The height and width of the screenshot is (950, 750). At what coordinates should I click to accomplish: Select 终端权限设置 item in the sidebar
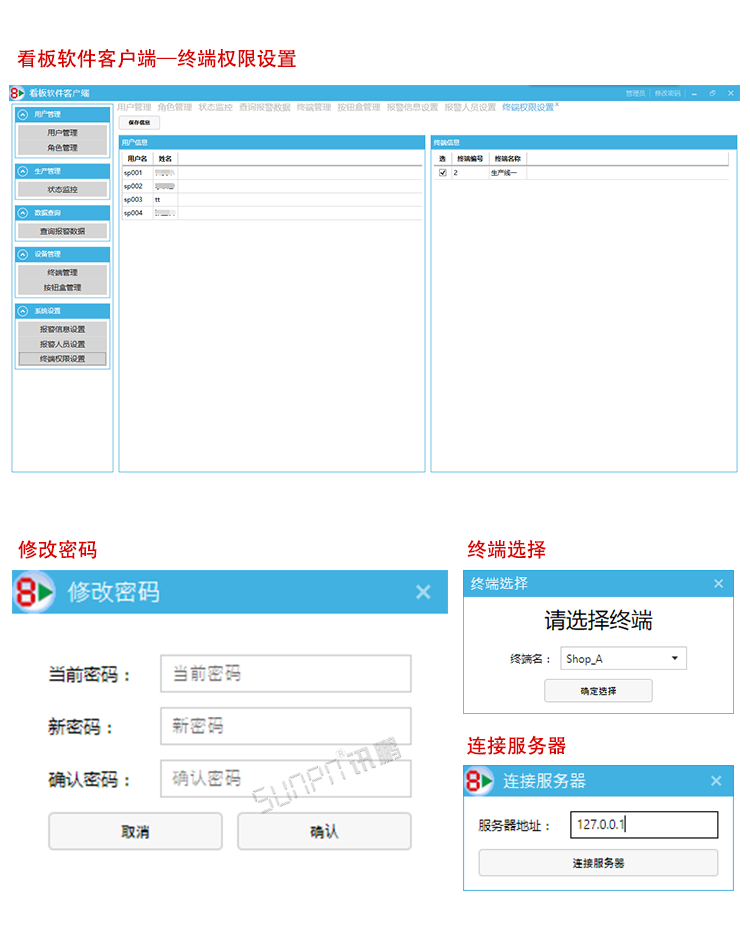[62, 359]
